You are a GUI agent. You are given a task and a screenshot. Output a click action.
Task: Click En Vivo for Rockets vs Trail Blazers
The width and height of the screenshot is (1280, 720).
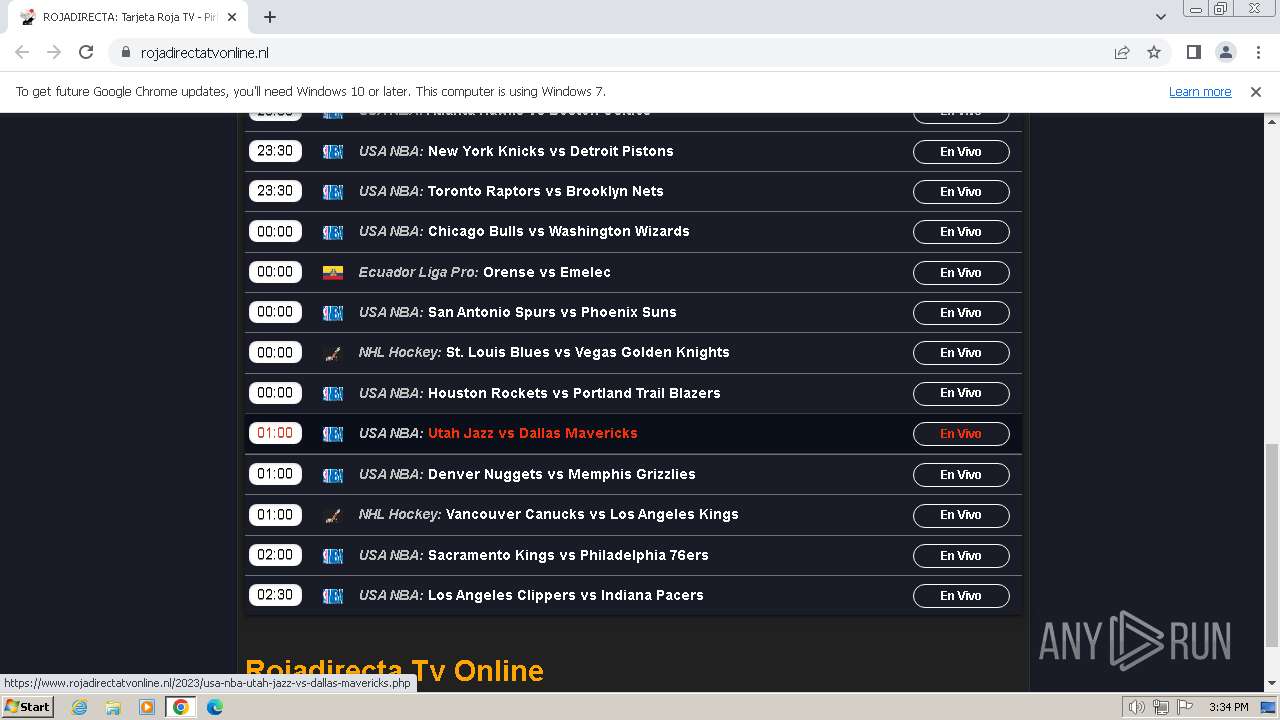[x=961, y=393]
